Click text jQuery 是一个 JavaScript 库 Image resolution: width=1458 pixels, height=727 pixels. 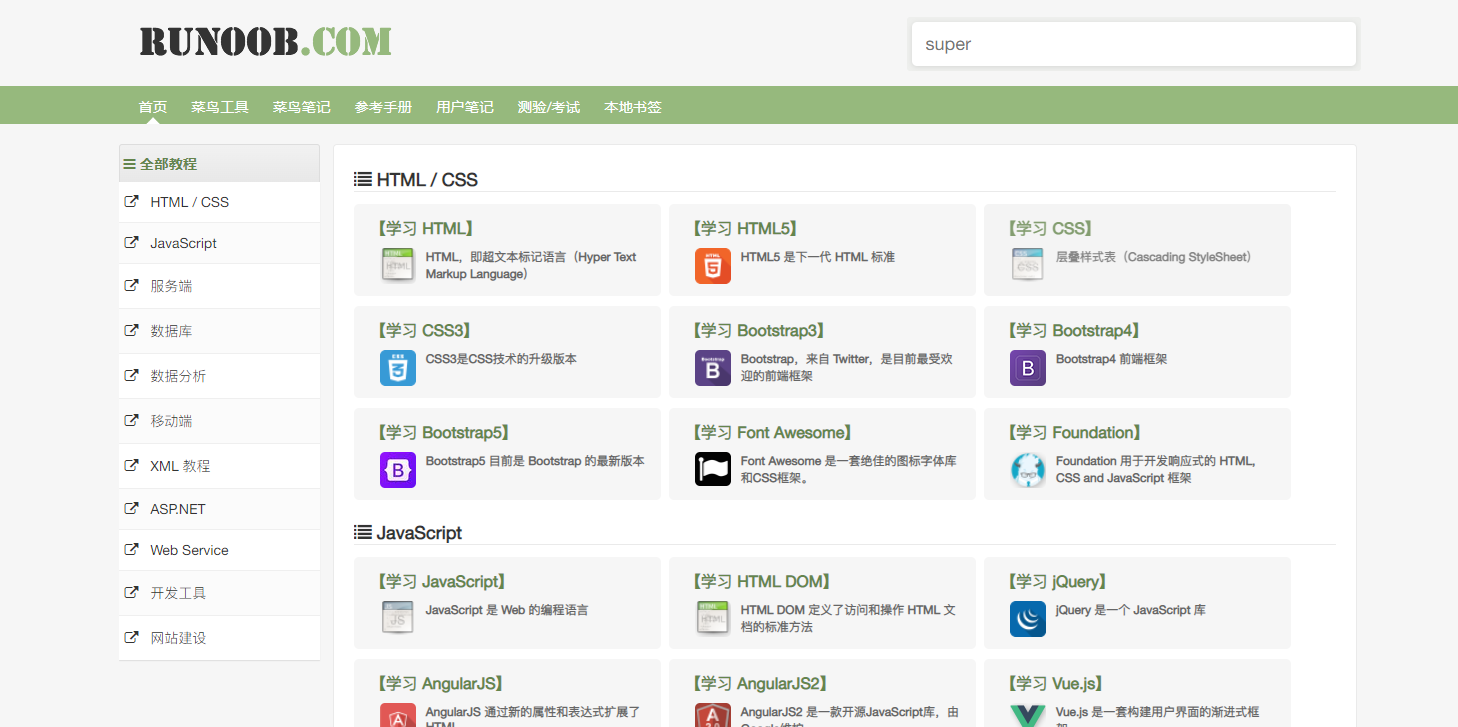[x=1131, y=610]
